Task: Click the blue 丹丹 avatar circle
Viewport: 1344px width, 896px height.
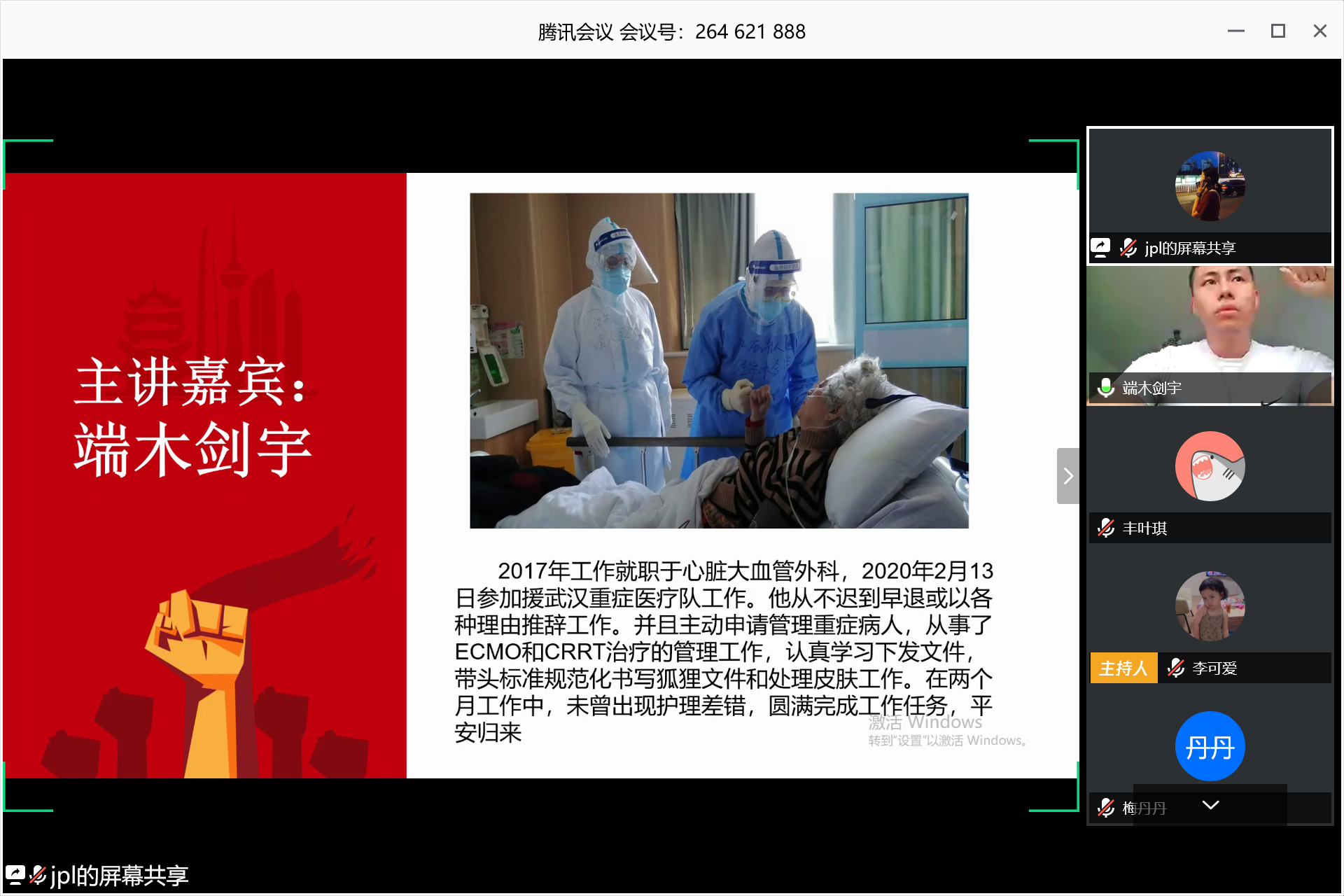Action: tap(1210, 746)
